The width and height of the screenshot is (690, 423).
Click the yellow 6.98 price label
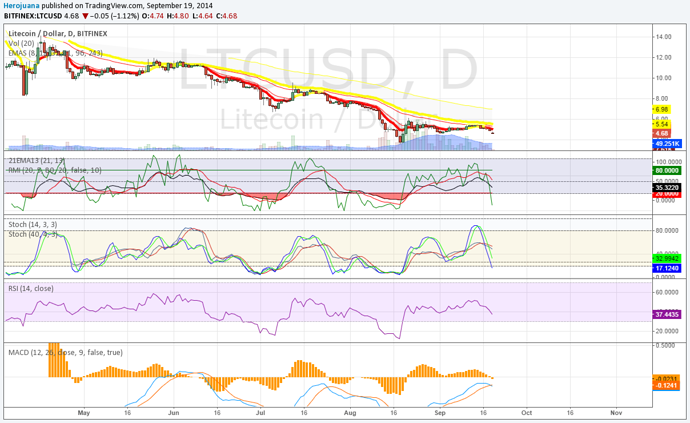pos(661,109)
